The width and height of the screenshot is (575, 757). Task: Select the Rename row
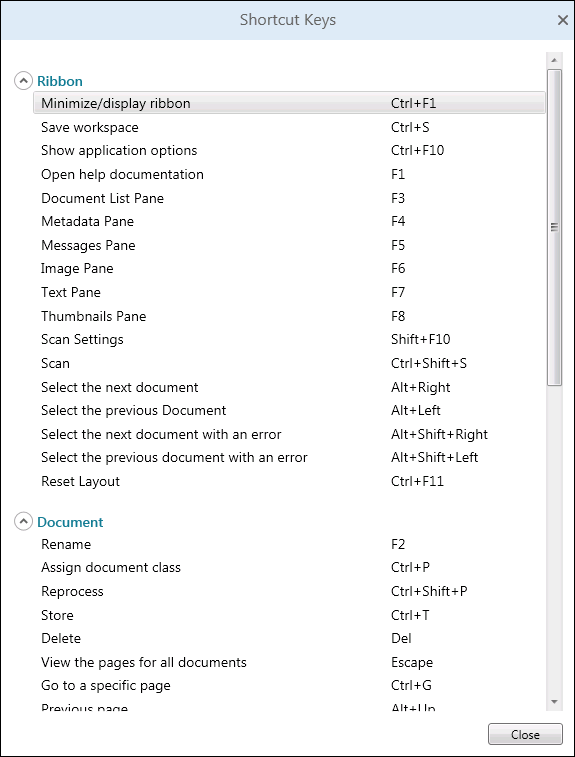pyautogui.click(x=289, y=544)
